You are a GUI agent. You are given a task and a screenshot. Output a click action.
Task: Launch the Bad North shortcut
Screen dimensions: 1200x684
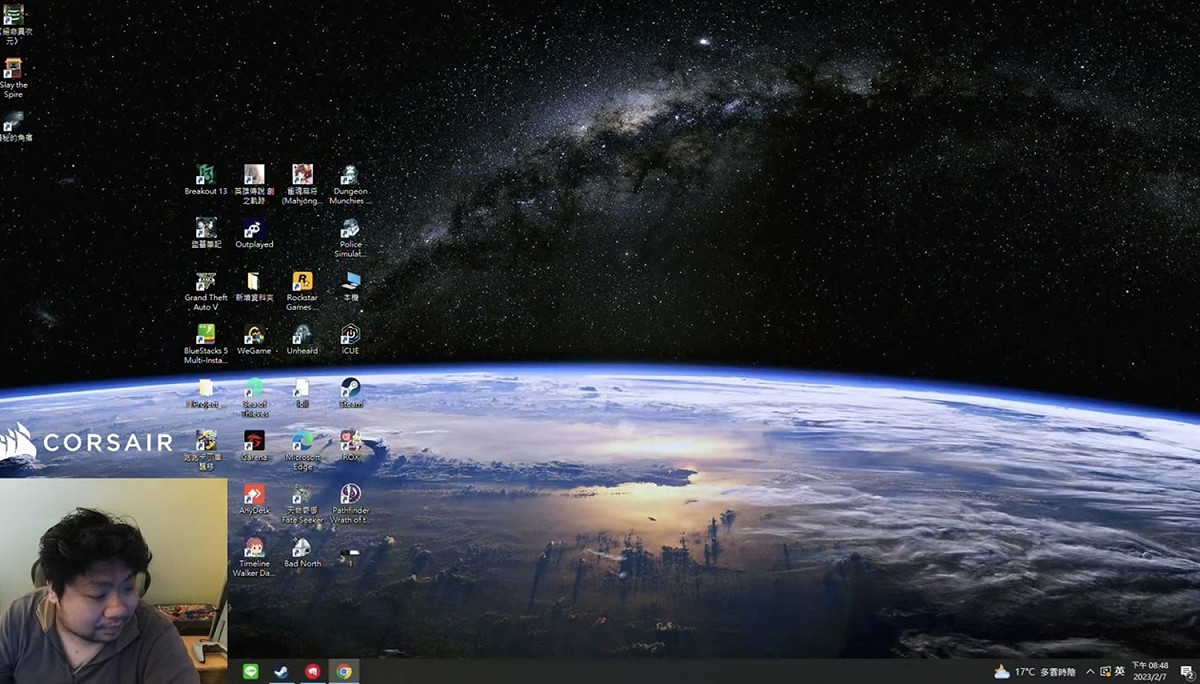pos(302,553)
